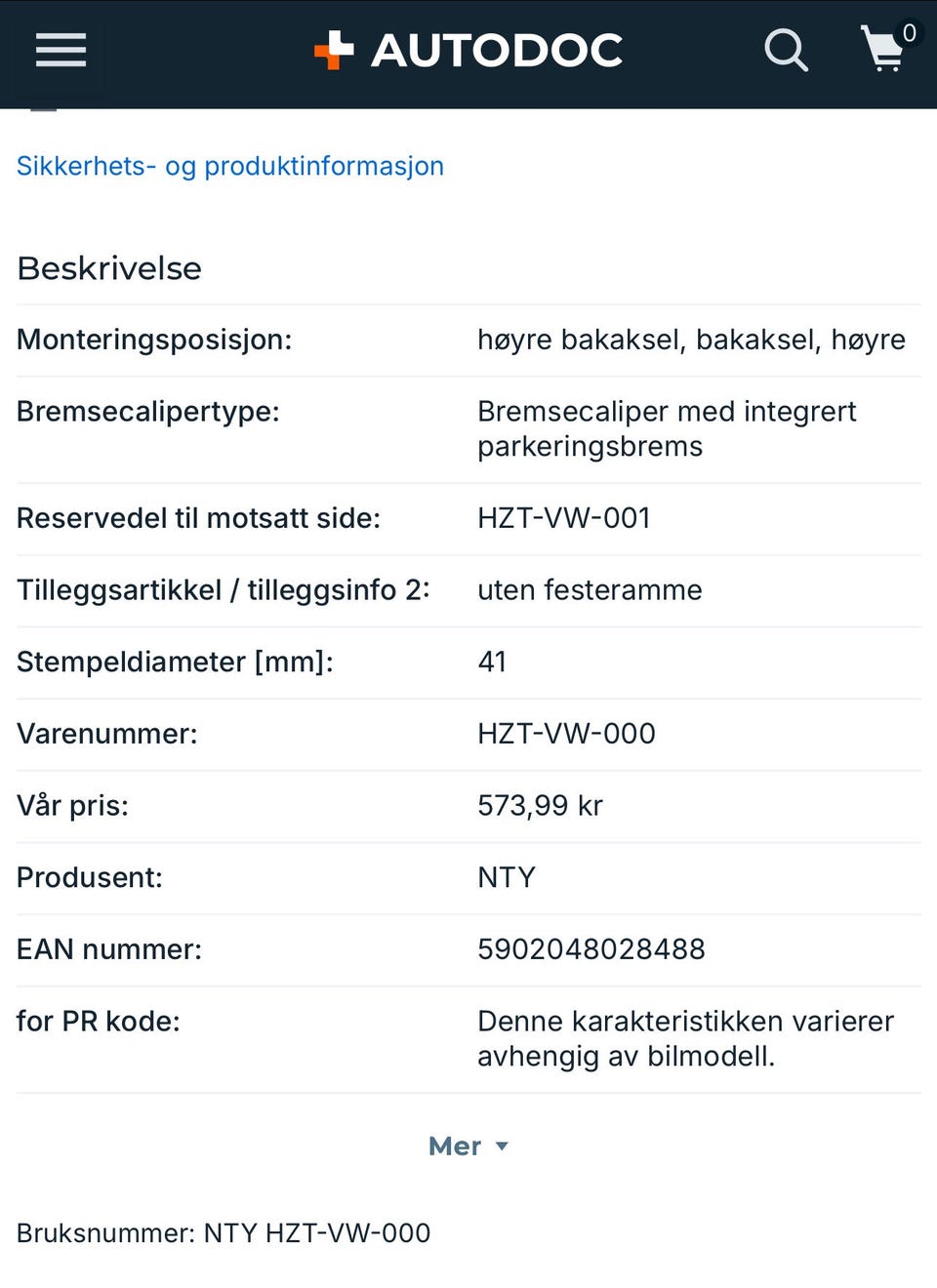Viewport: 937px width, 1288px height.
Task: Click the Beskrivelse heading
Action: tap(109, 268)
